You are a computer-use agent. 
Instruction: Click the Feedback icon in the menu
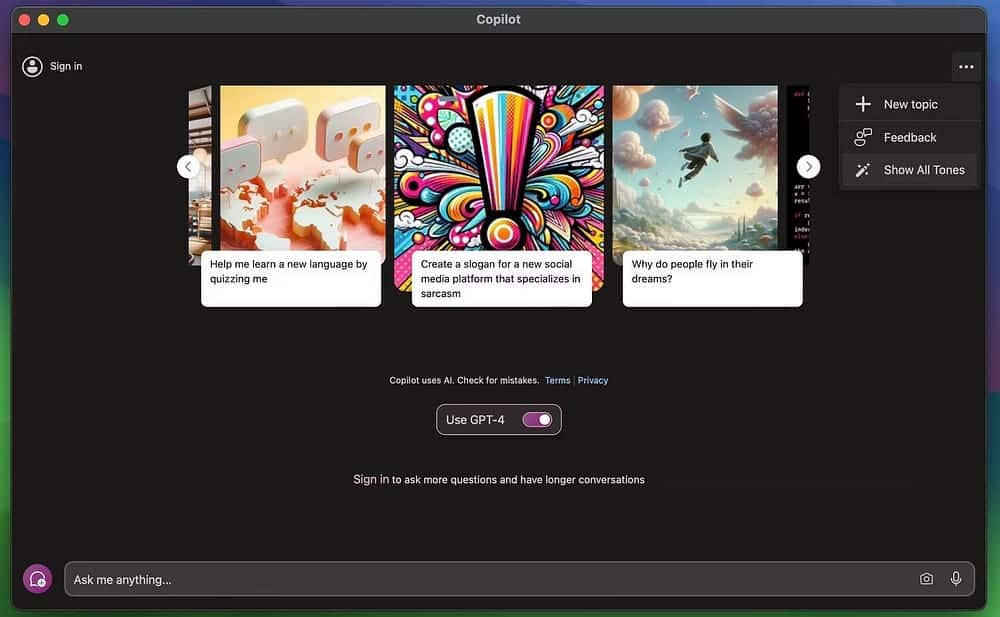(x=861, y=137)
